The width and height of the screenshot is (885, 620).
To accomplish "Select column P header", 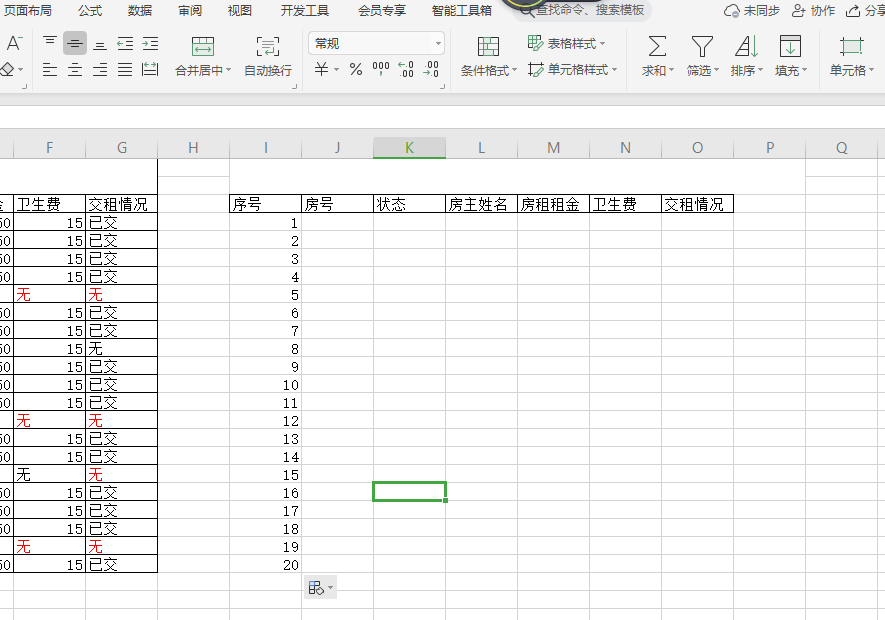I will (769, 147).
